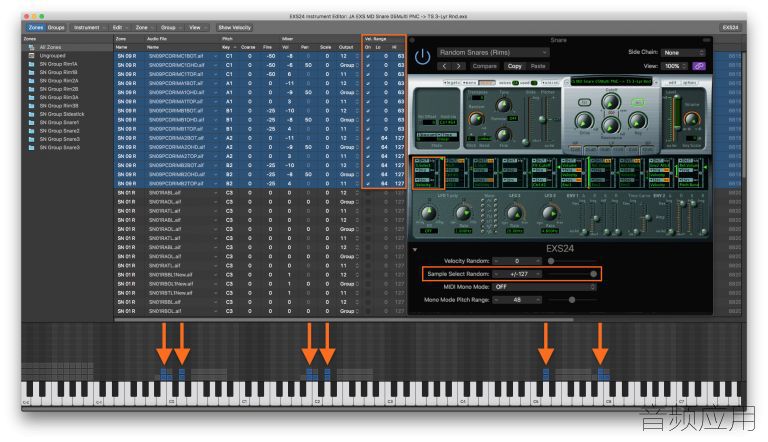Click the edit button in EXS24

672,82
